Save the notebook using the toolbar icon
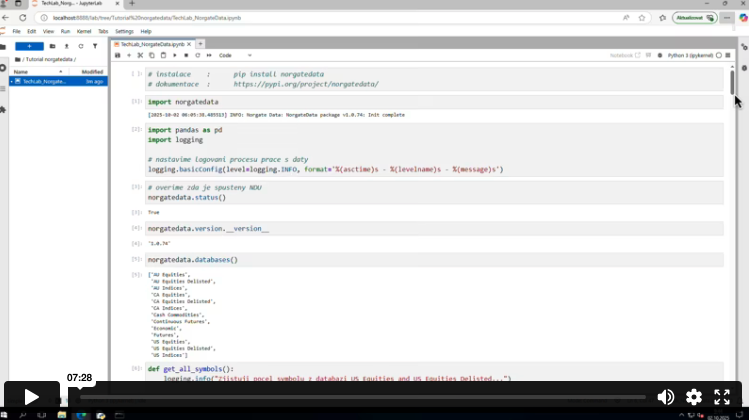The width and height of the screenshot is (749, 420). tap(117, 56)
